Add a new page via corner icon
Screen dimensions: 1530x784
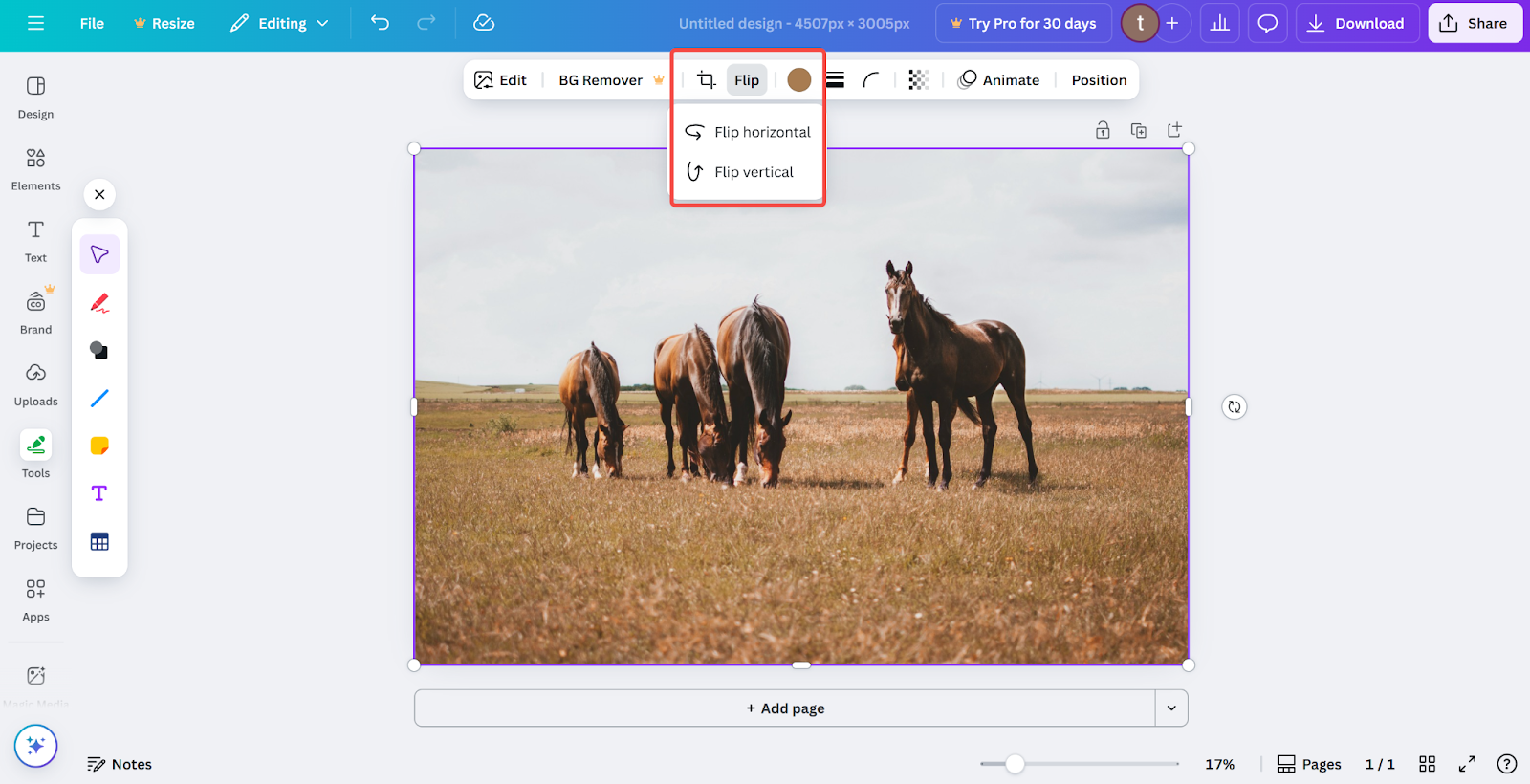coord(1174,130)
